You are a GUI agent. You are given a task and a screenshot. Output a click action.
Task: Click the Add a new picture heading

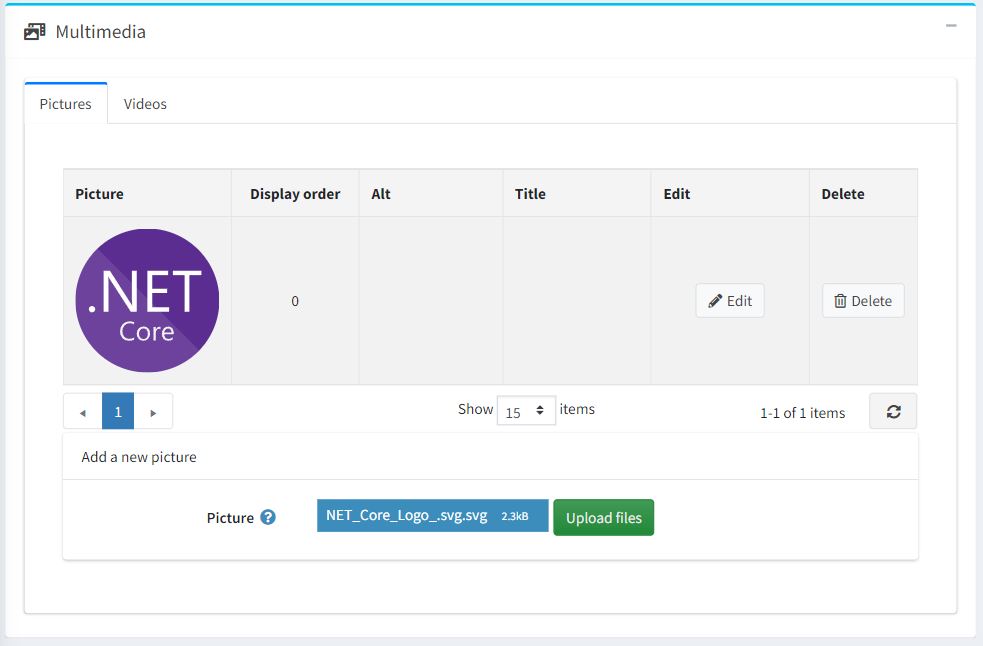pos(139,457)
